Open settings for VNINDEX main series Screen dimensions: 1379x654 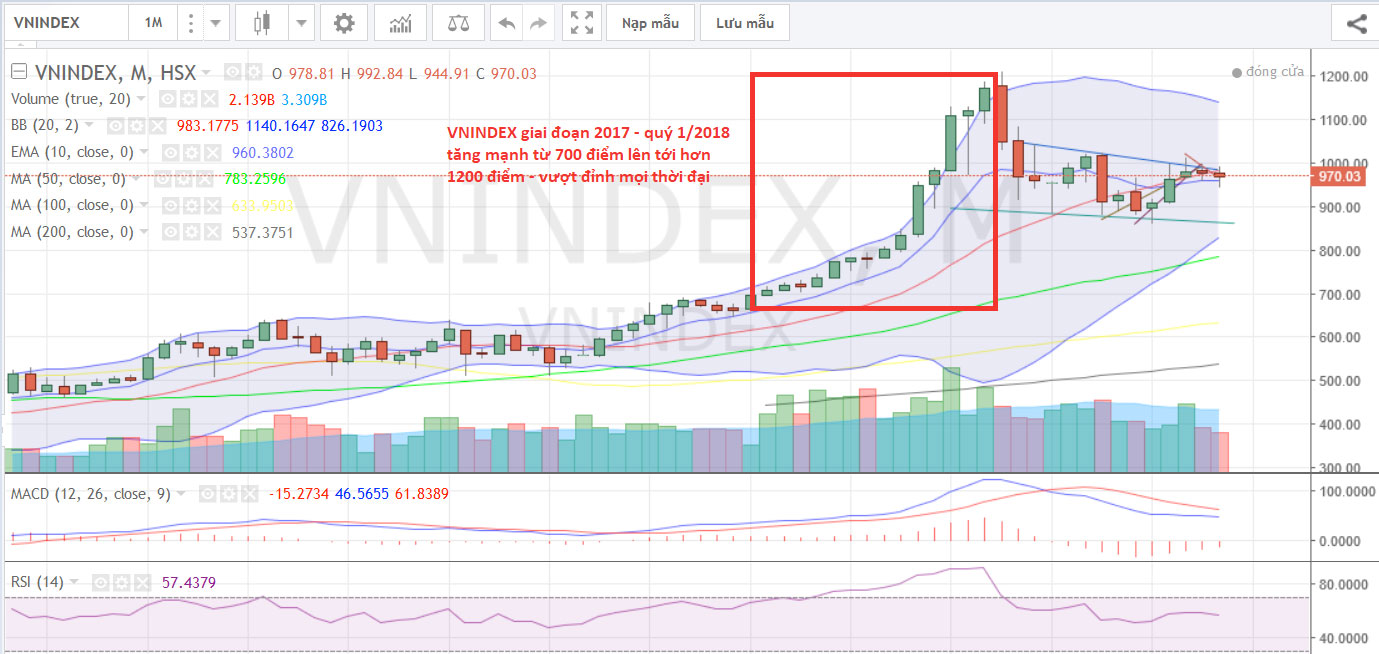pos(253,73)
